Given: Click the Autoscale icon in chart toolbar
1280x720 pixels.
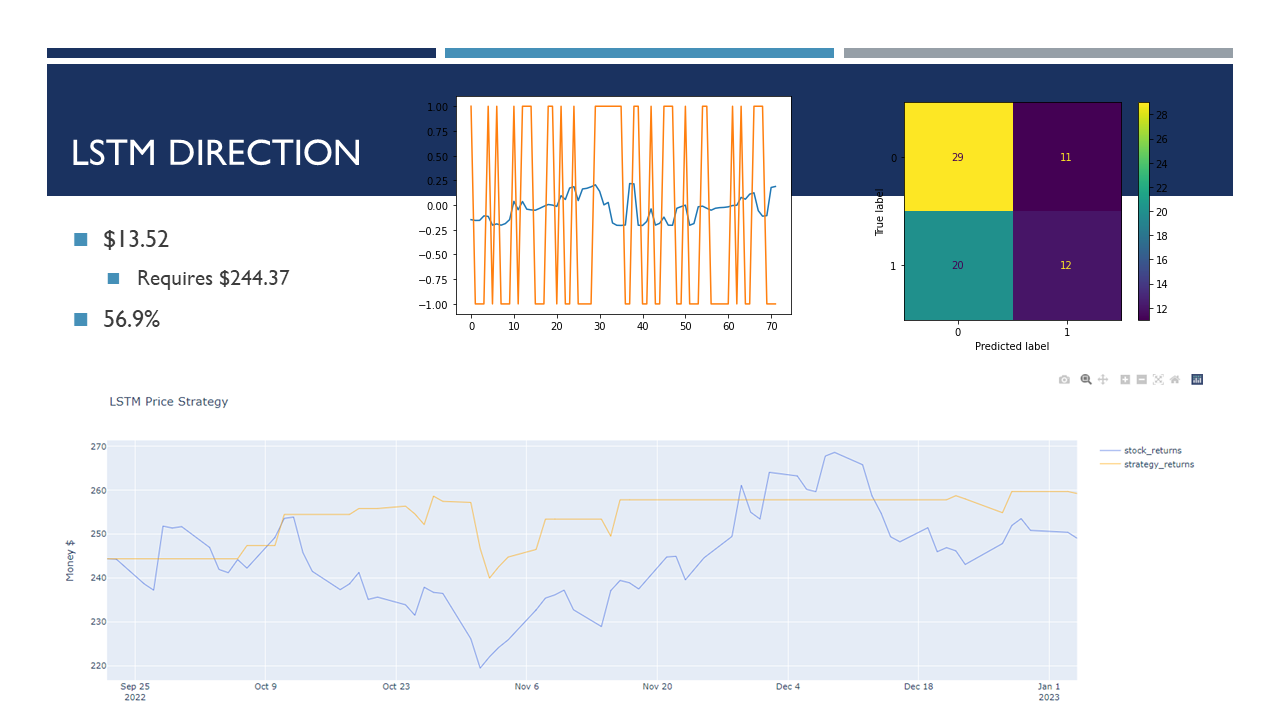Looking at the screenshot, I should coord(1158,380).
